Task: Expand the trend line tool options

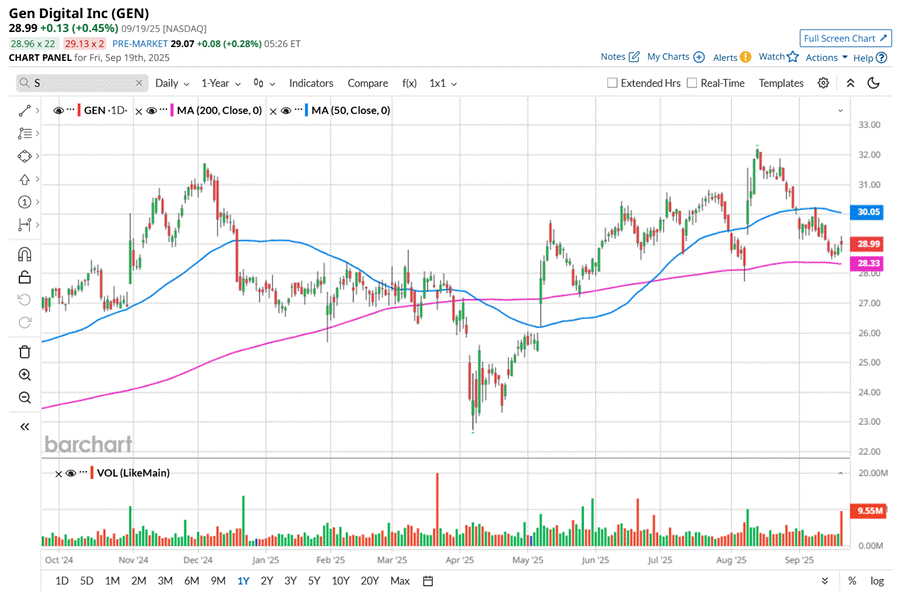Action: click(x=37, y=111)
